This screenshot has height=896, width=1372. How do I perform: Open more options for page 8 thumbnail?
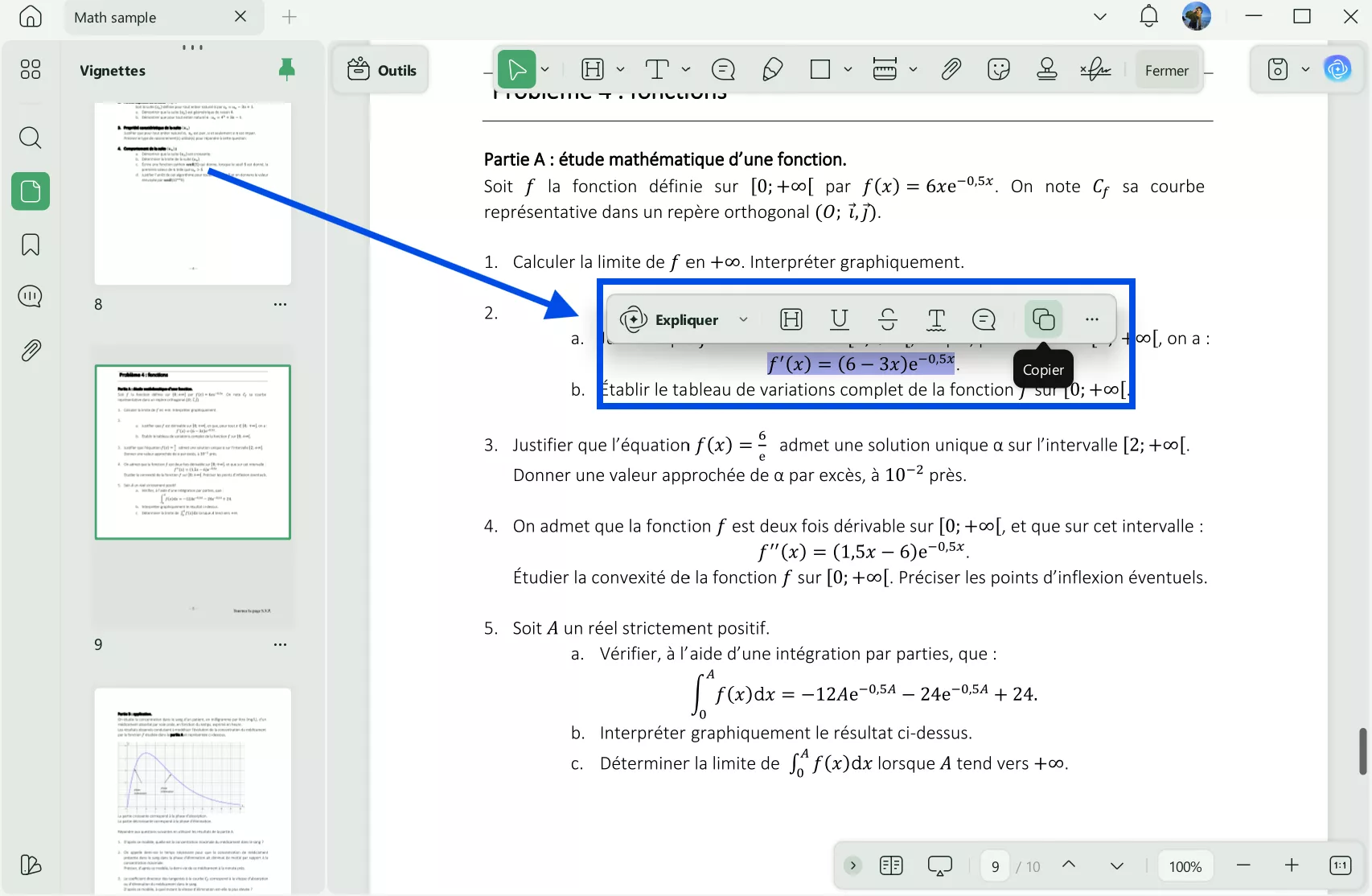pyautogui.click(x=280, y=305)
